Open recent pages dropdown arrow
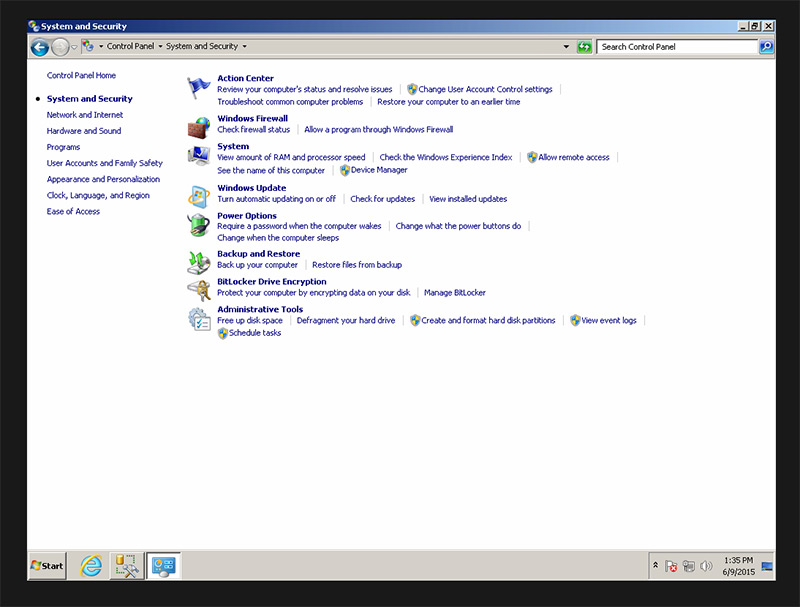 click(x=74, y=47)
